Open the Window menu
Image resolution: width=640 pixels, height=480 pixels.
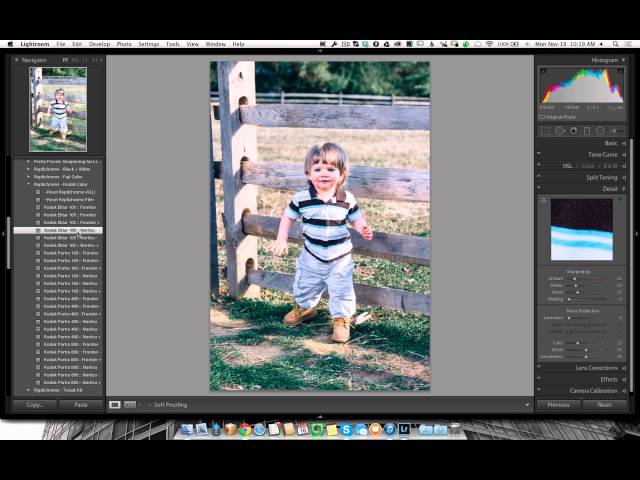click(216, 44)
